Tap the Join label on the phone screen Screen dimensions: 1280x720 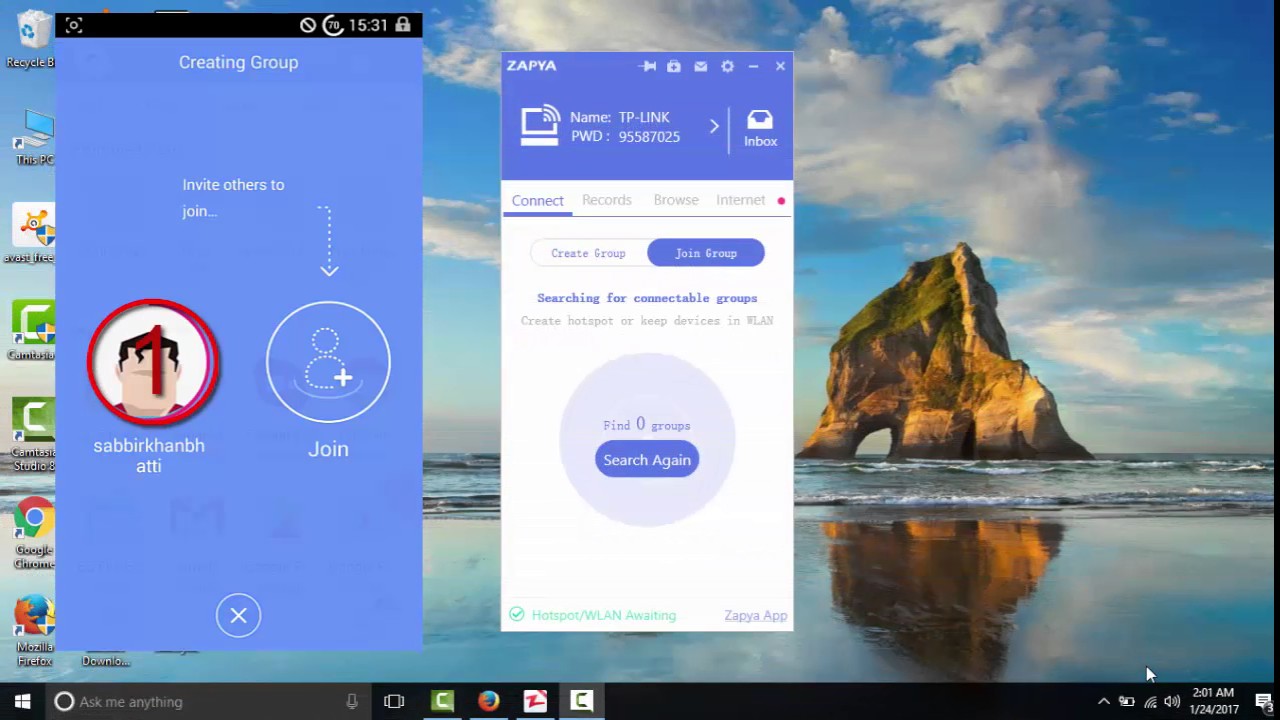[328, 449]
